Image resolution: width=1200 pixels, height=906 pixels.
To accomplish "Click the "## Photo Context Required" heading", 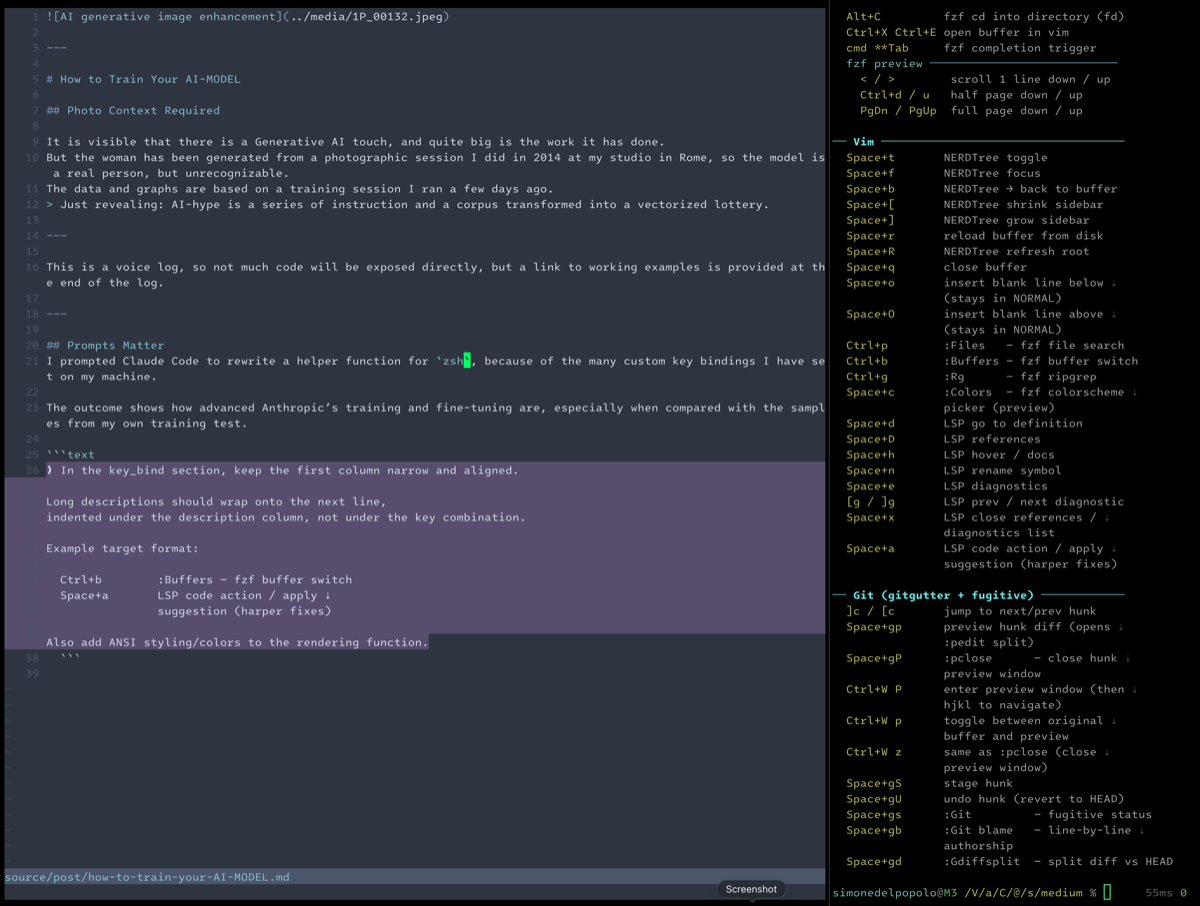I will [133, 110].
